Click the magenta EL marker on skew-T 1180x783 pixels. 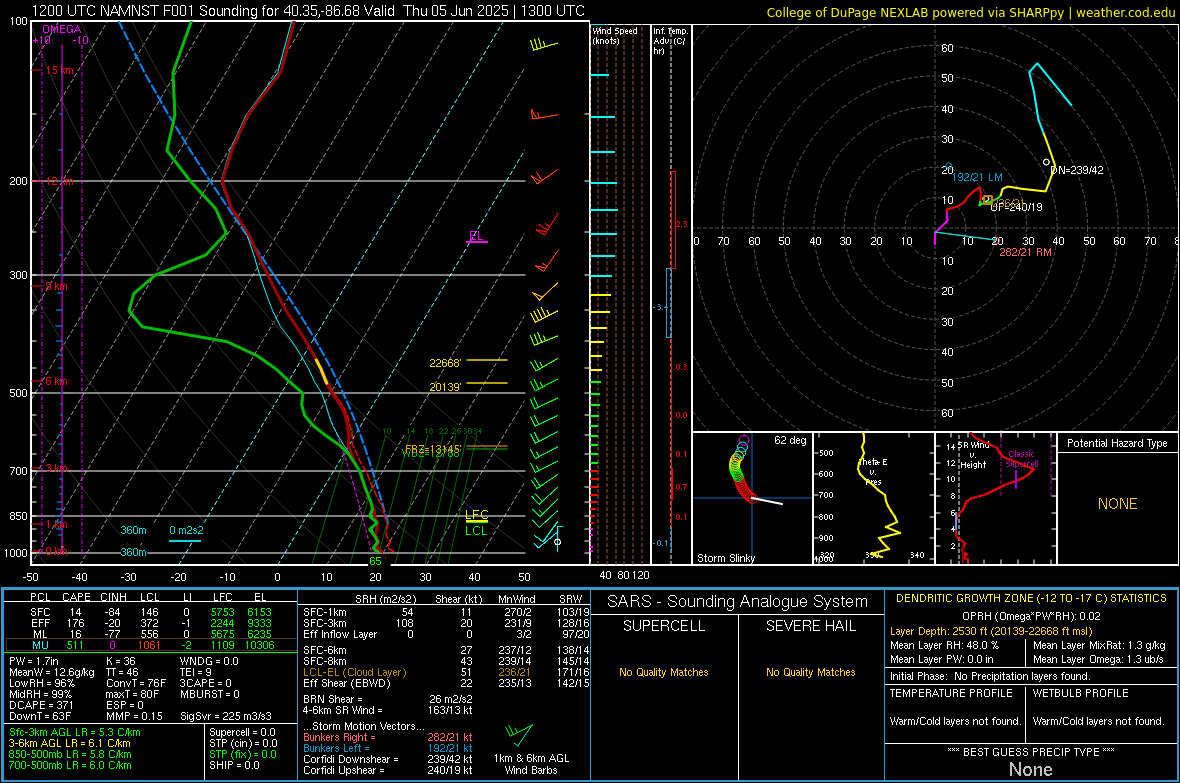(x=476, y=236)
